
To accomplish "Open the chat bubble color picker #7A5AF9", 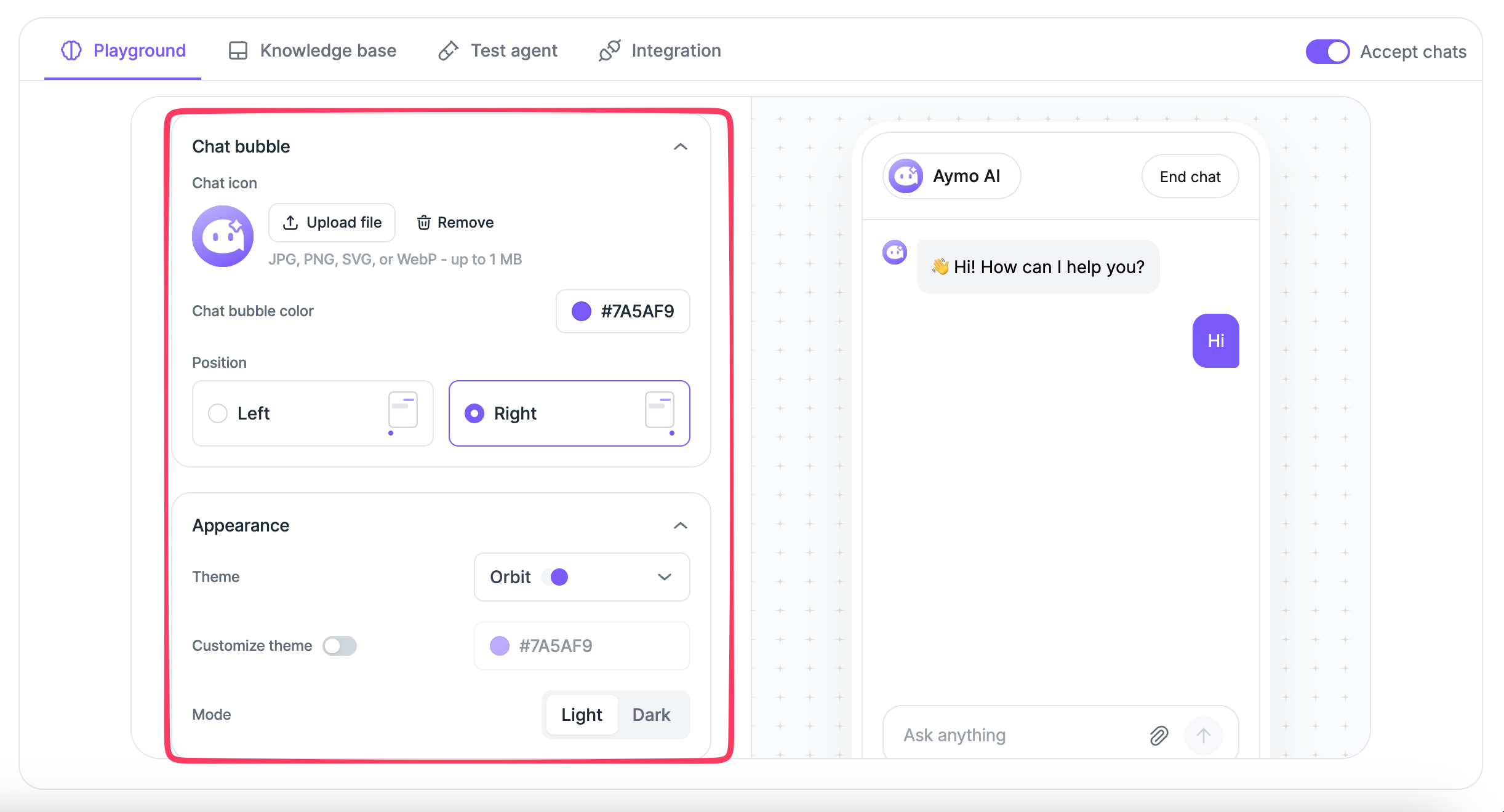I will click(623, 311).
